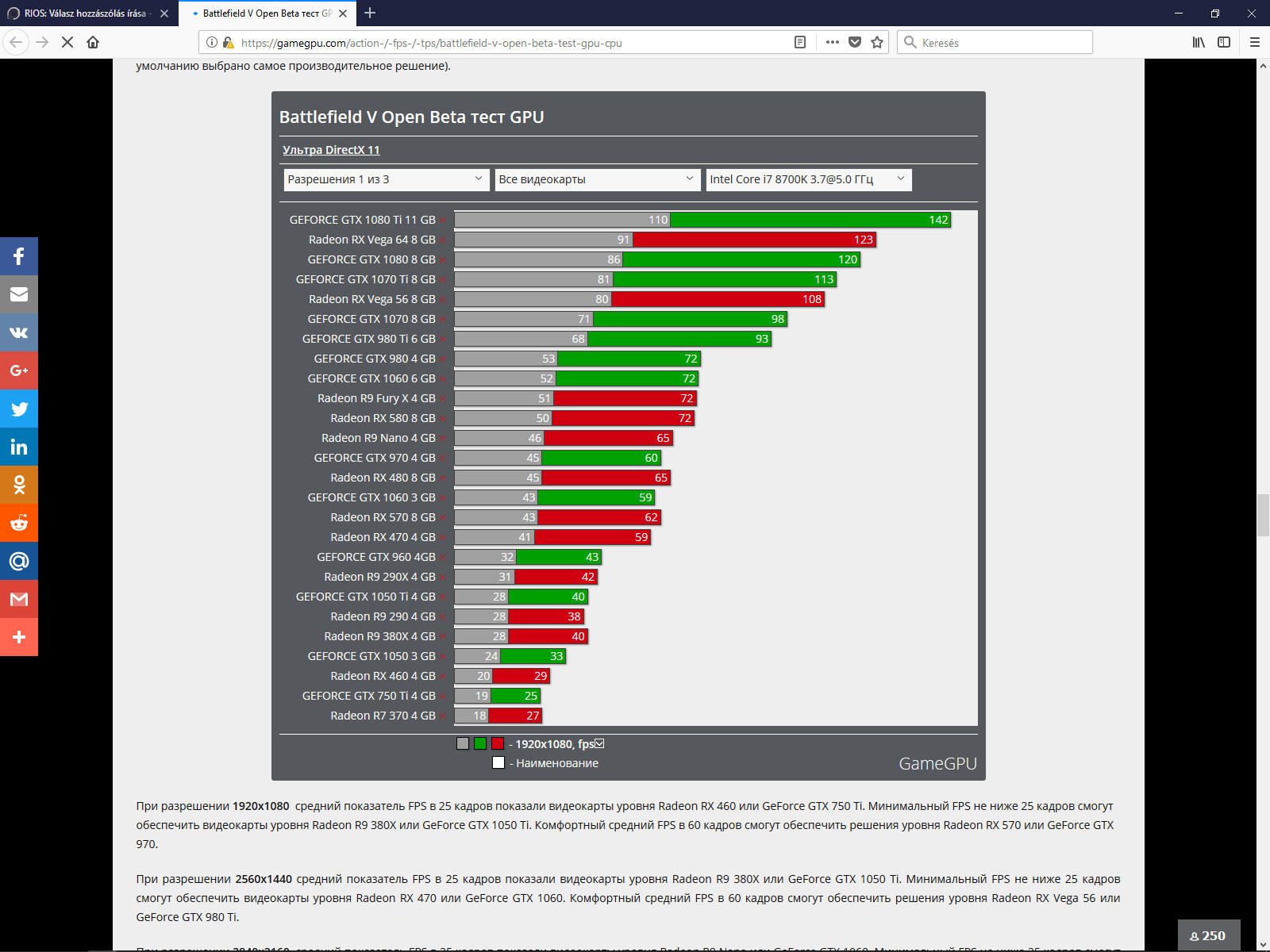Click the GameGPU chart logo
Viewport: 1270px width, 952px height.
pos(937,763)
